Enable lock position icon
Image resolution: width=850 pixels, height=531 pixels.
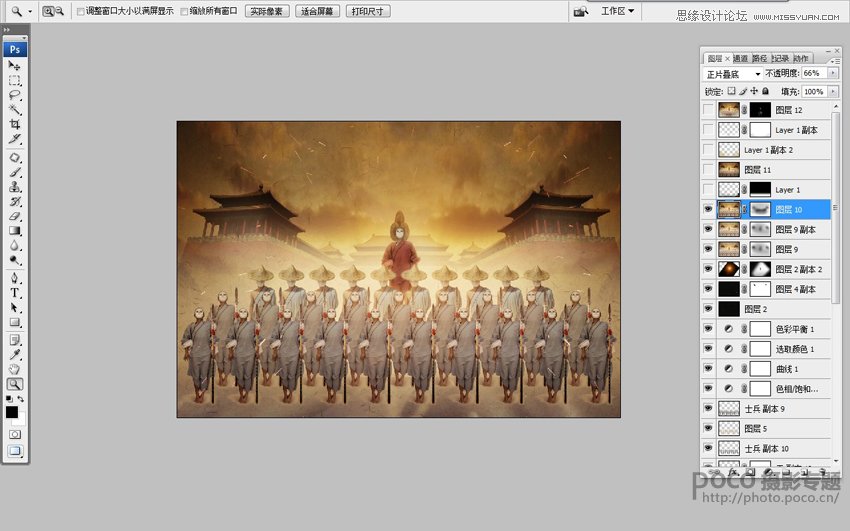[x=754, y=91]
